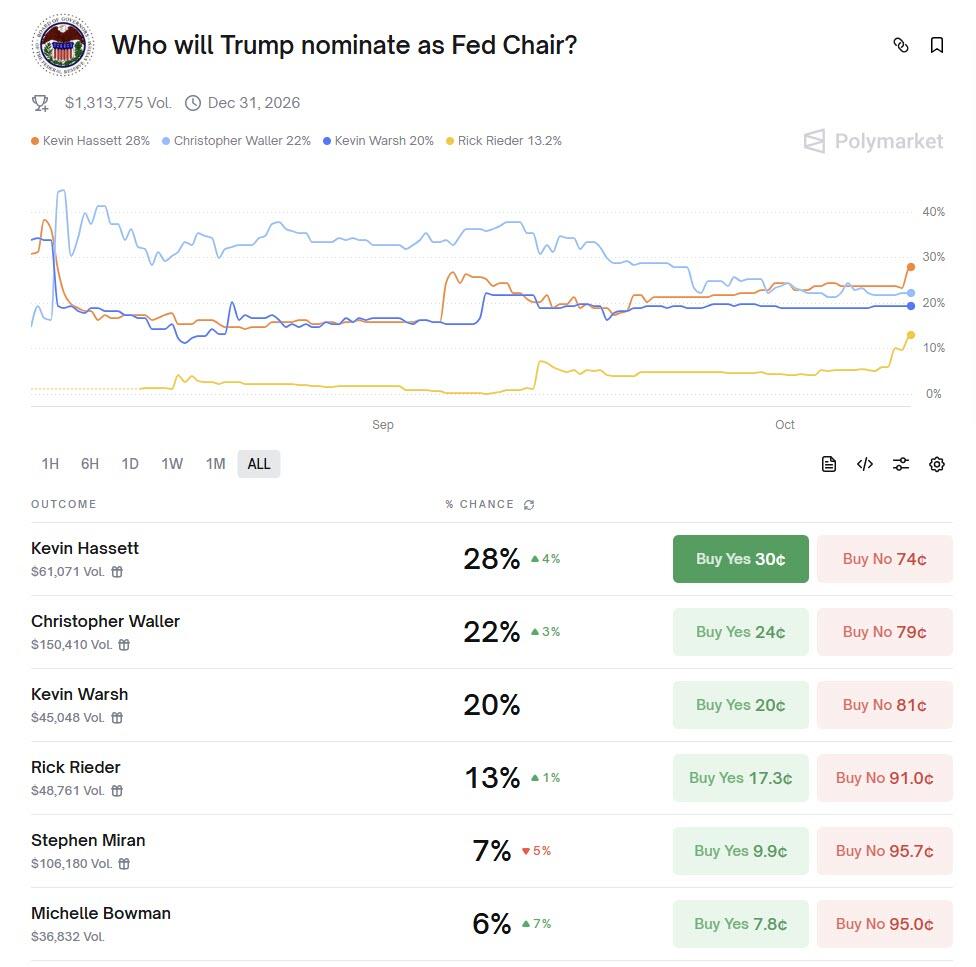Viewport: 976px width, 967px height.
Task: Switch chart range to 1H
Action: (50, 464)
